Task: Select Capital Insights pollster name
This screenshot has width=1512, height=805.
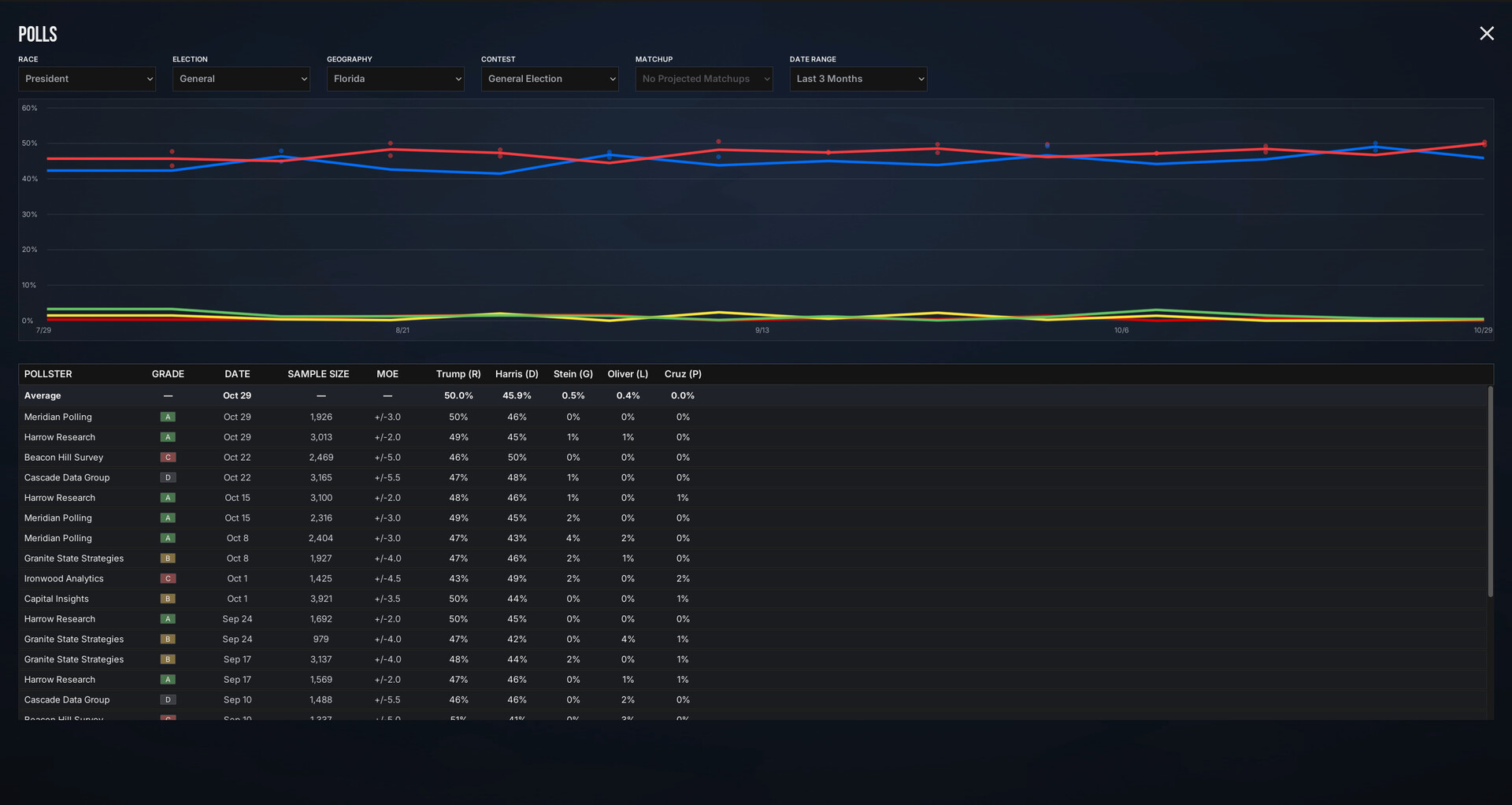Action: (x=57, y=599)
